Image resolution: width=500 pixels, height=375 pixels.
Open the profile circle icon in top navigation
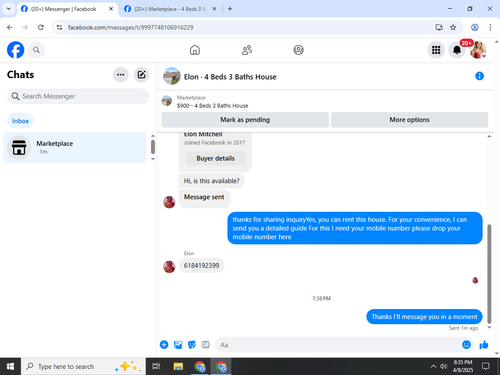coord(298,50)
